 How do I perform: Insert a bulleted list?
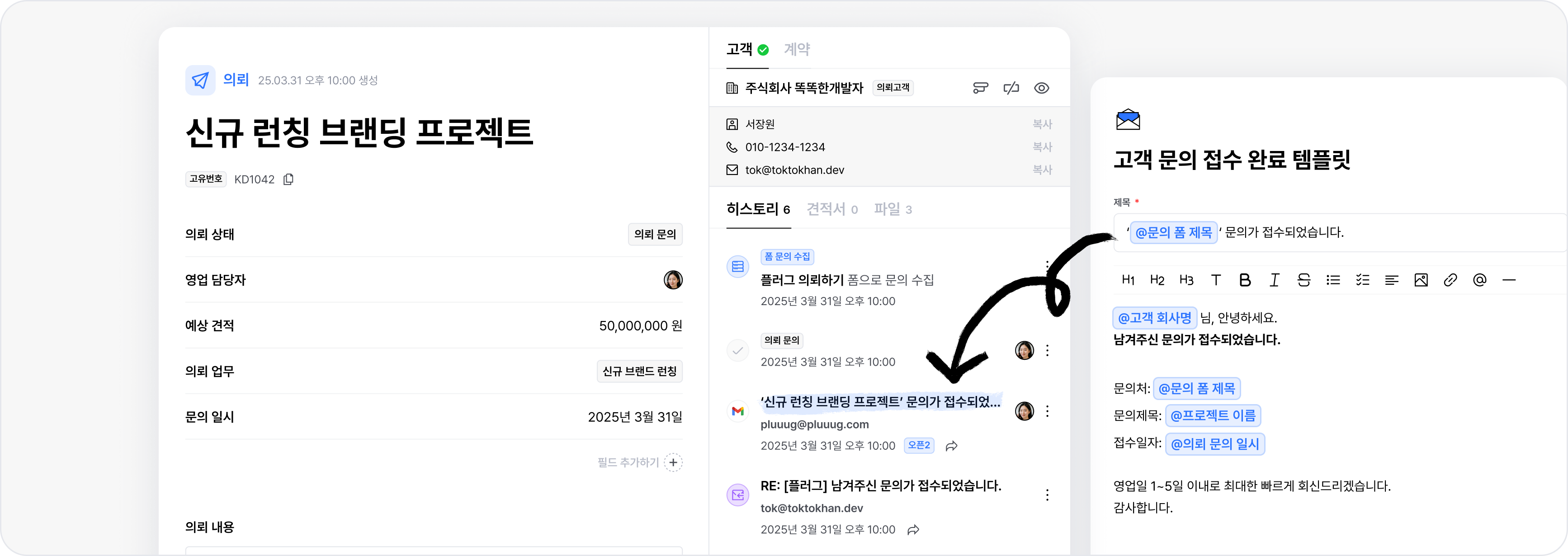pos(1333,280)
